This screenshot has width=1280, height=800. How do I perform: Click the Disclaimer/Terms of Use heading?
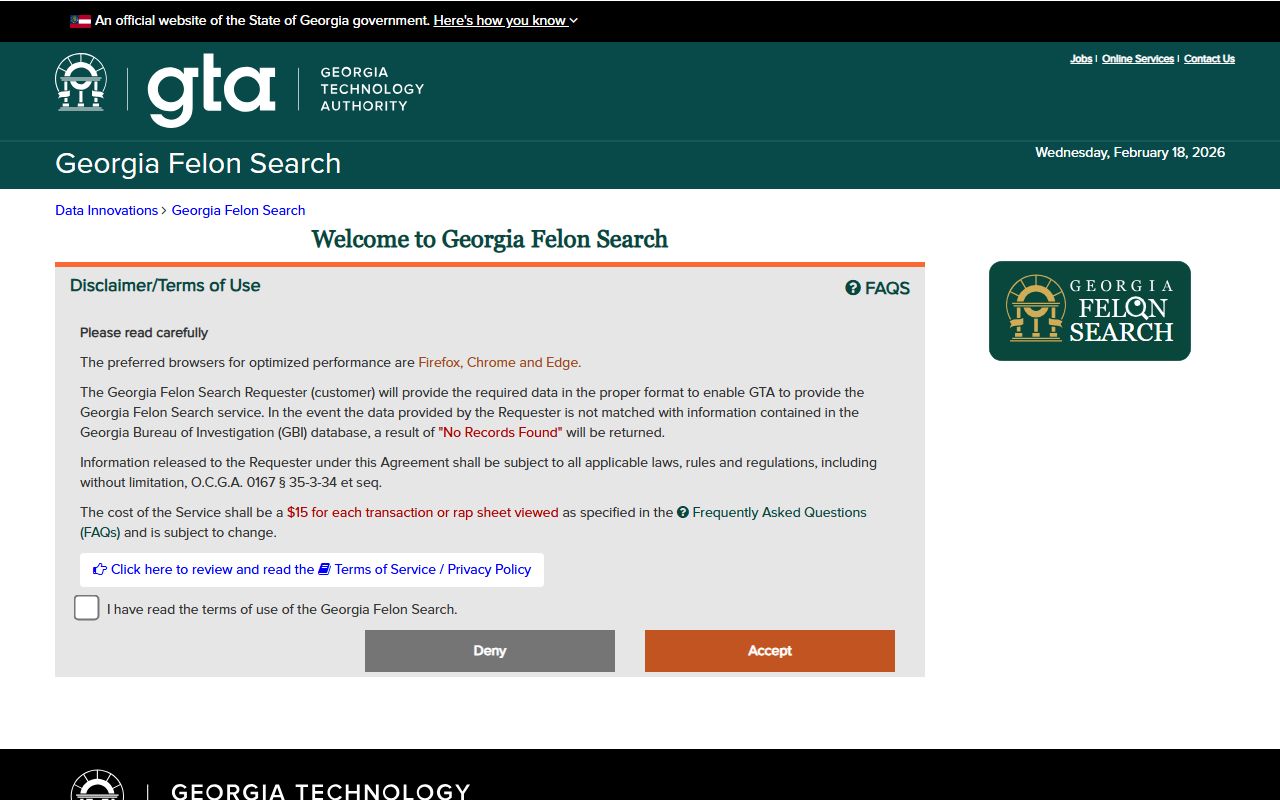[165, 285]
